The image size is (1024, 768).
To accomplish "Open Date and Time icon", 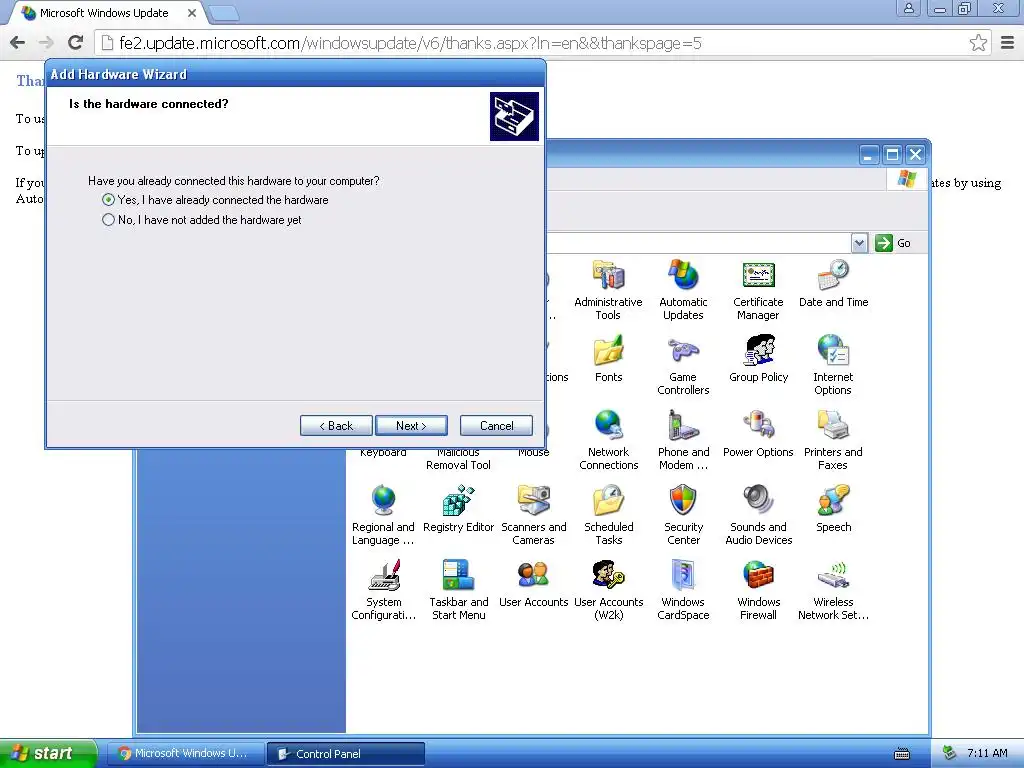I will point(833,276).
